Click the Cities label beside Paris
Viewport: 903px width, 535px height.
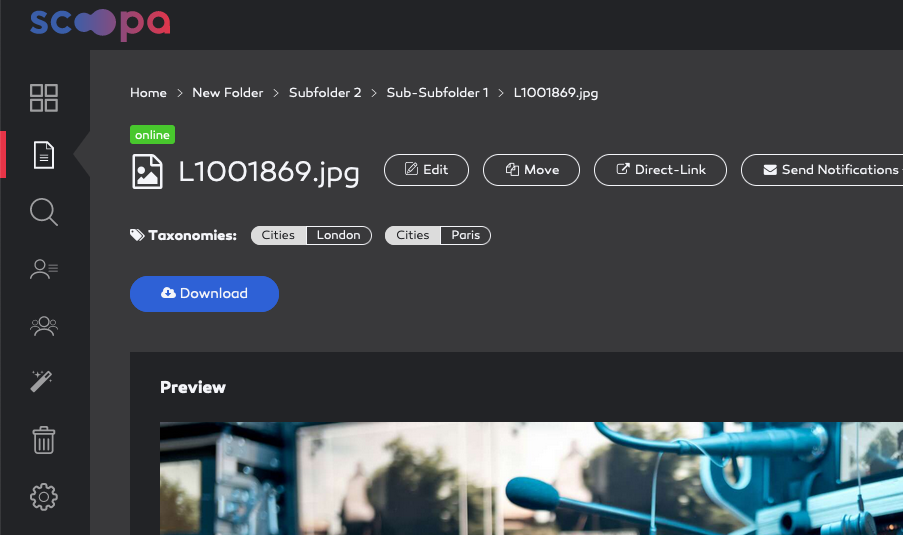(412, 235)
